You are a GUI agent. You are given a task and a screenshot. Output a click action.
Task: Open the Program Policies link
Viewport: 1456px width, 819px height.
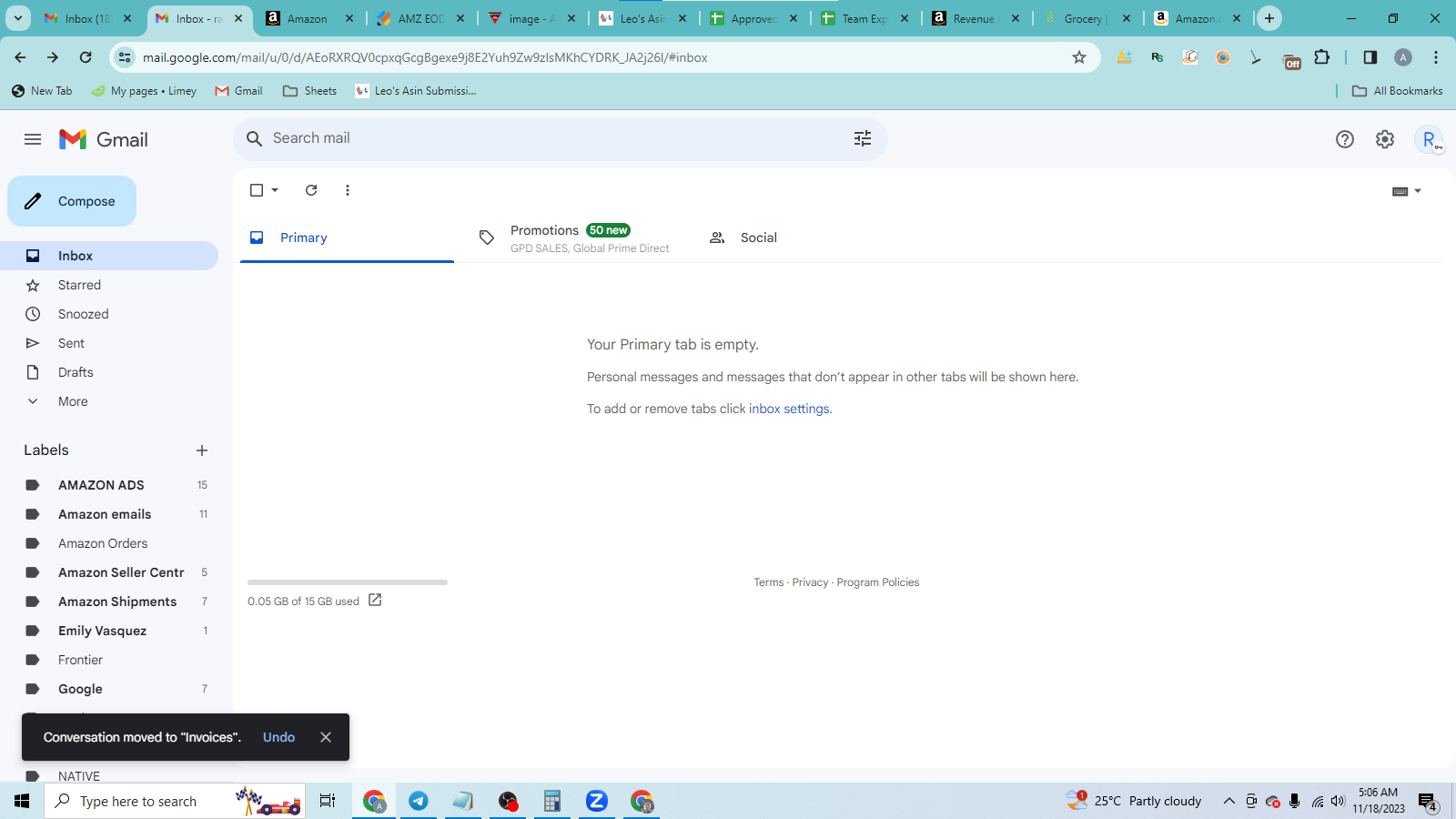(x=878, y=582)
